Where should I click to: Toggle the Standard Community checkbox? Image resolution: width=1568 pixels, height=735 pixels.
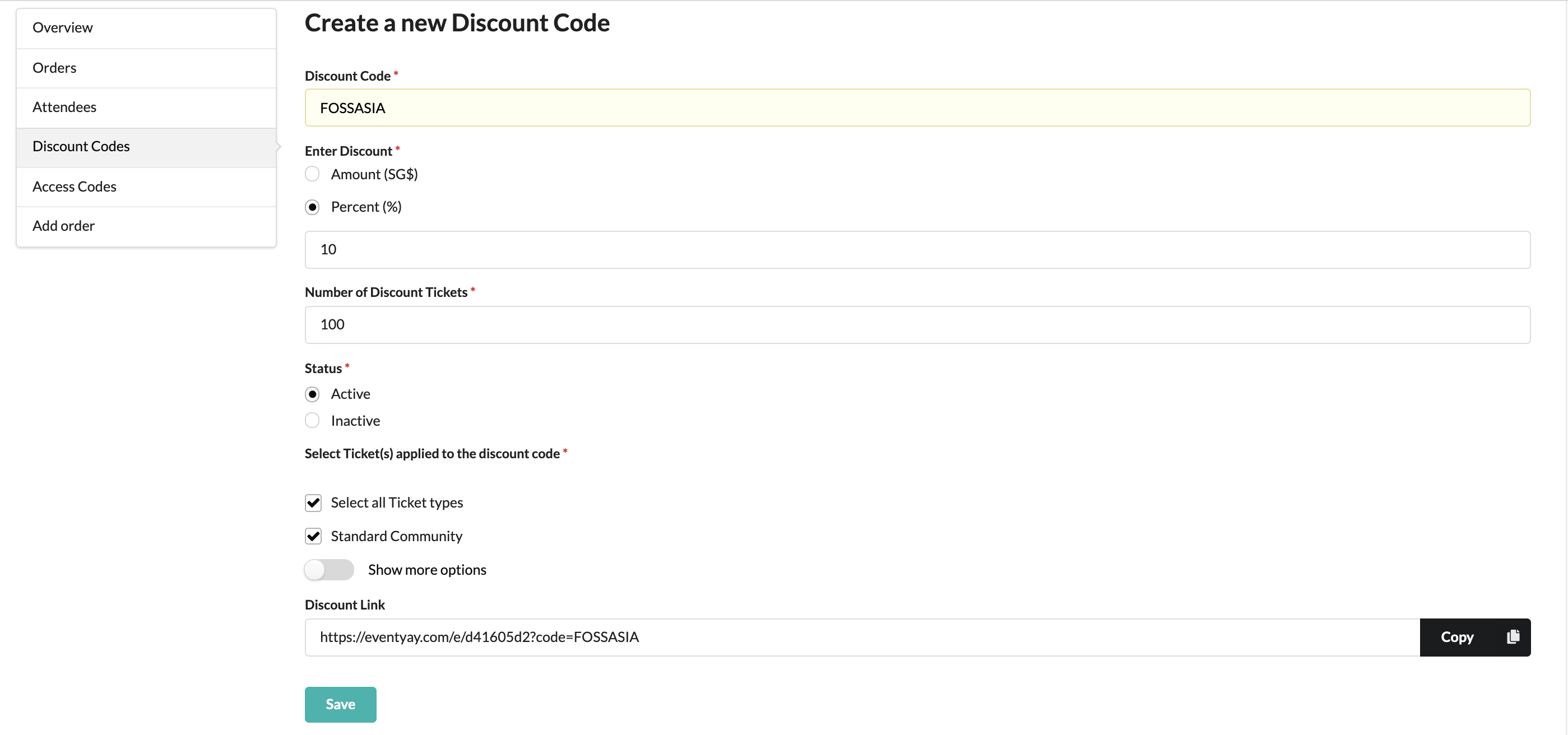(x=313, y=536)
